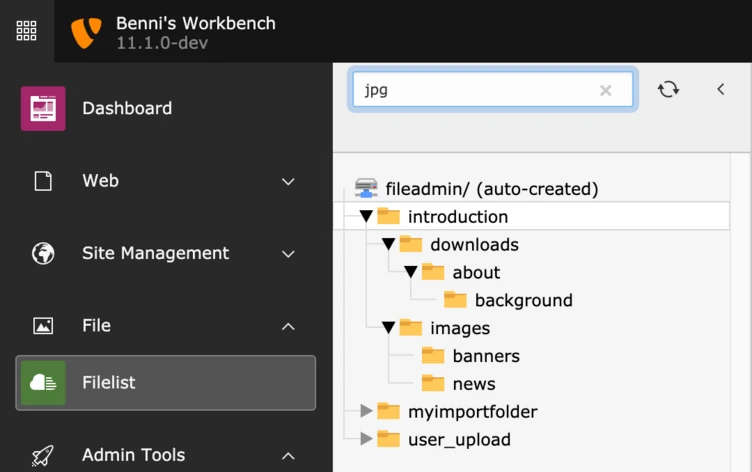
Task: Expand the myimportfolder node
Action: click(366, 411)
